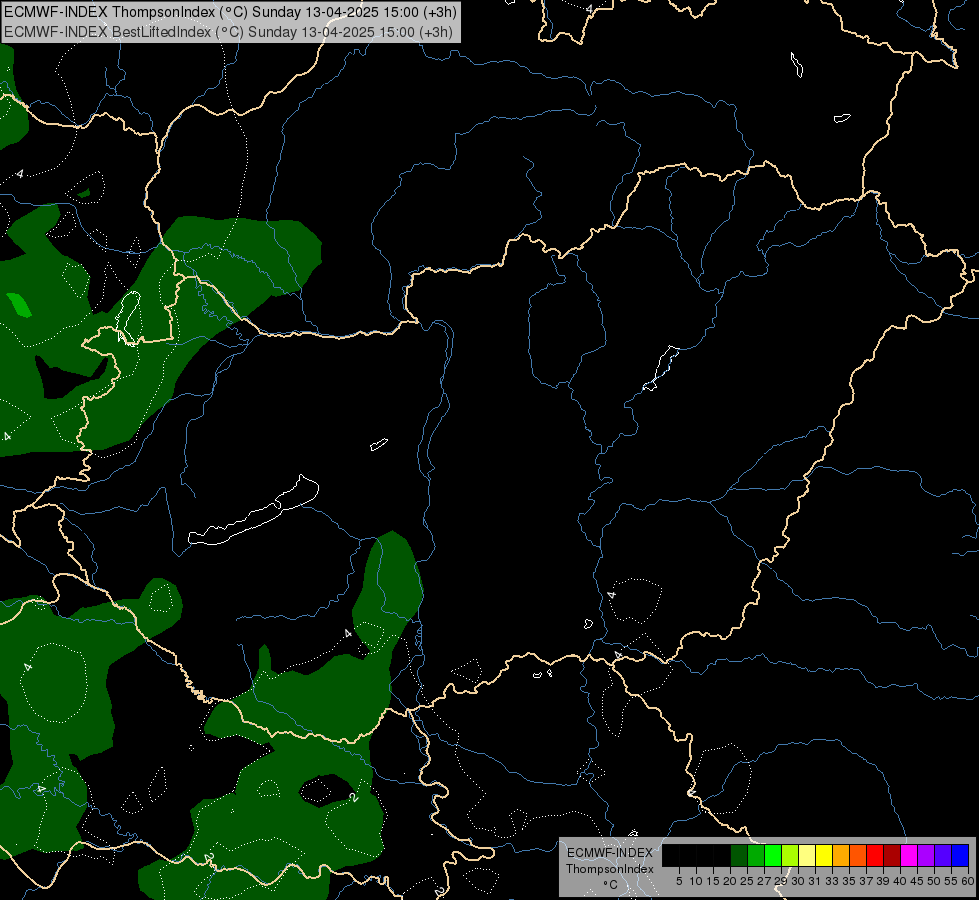Click legend tick value 27
The image size is (979, 900).
pos(764,881)
